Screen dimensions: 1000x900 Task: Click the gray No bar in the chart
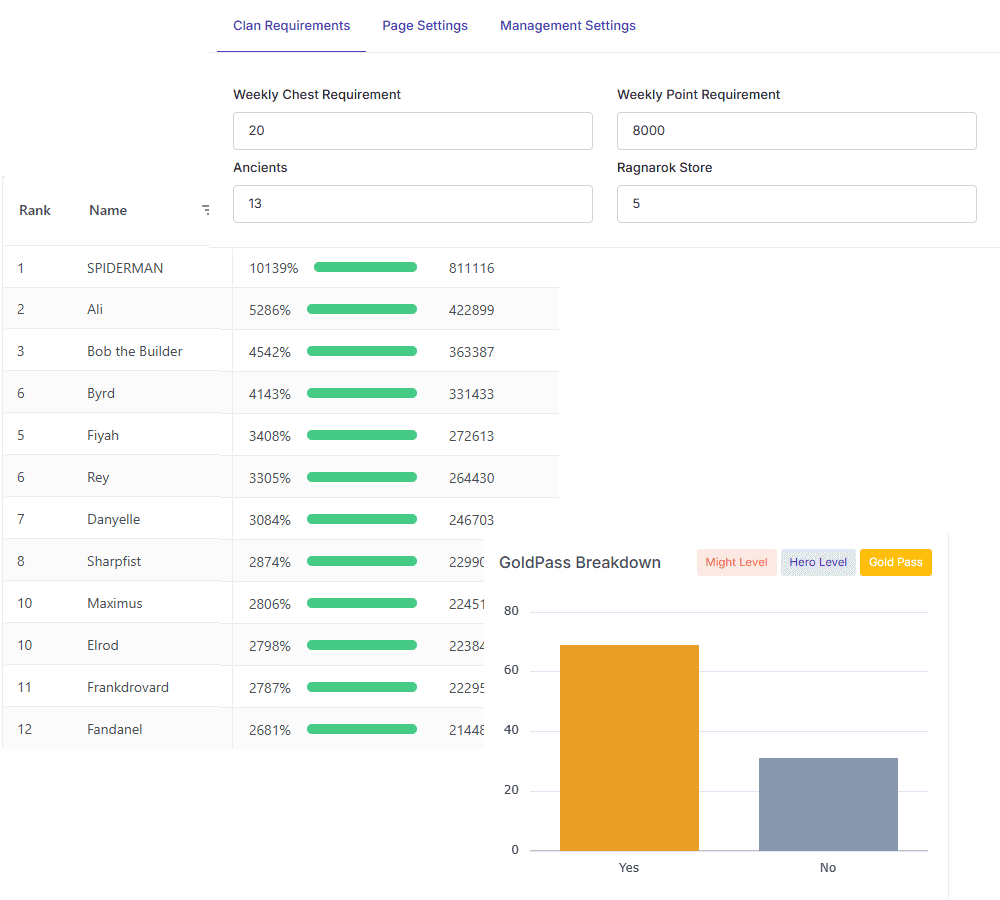tap(828, 804)
